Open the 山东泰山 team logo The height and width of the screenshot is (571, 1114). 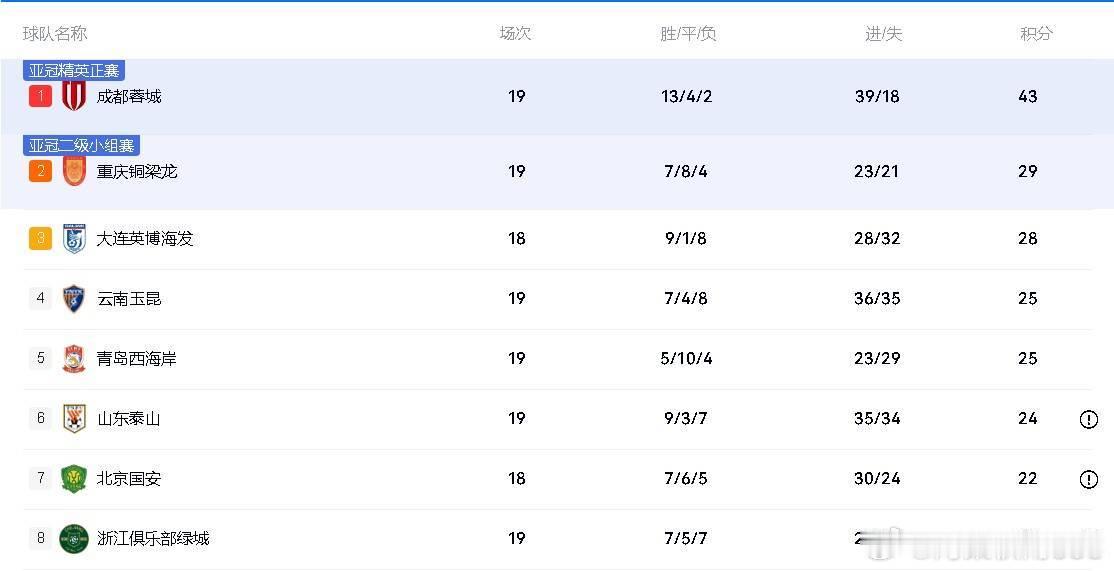click(74, 418)
